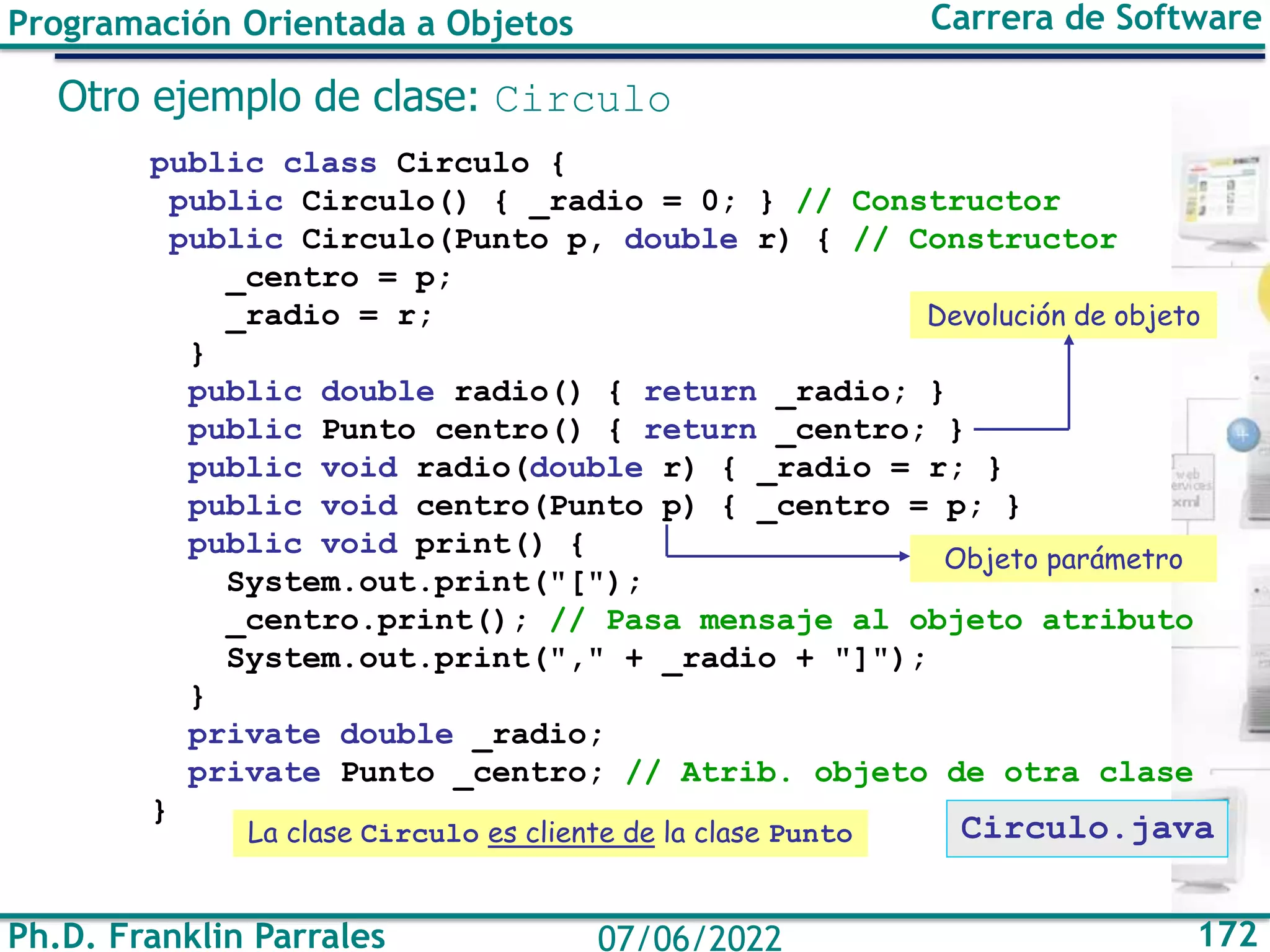Click the footer date '07/06/2022'
This screenshot has height=952, width=1270.
click(690, 938)
